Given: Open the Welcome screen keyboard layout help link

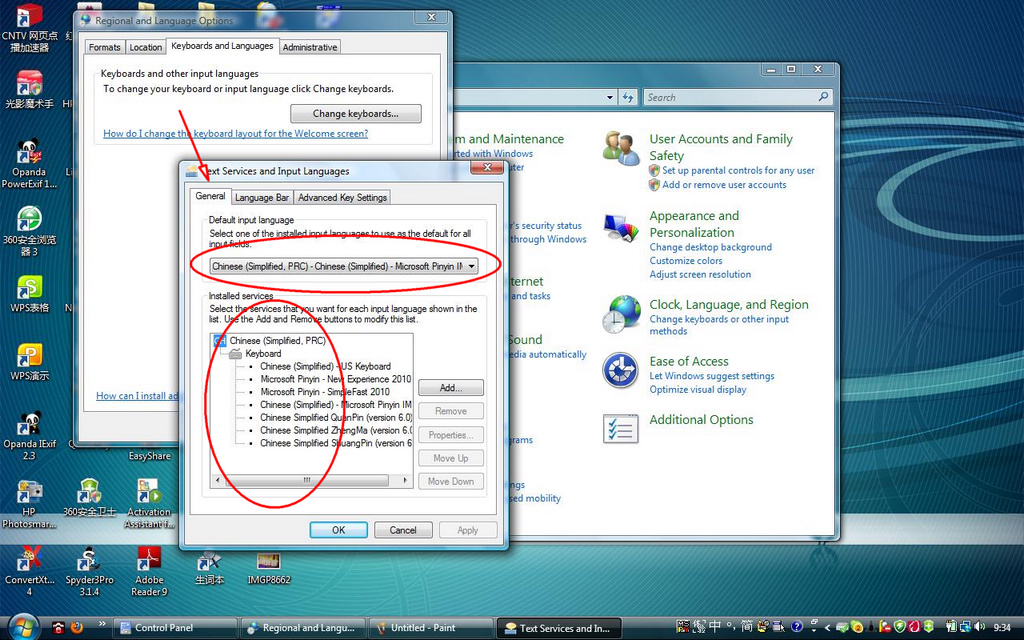Looking at the screenshot, I should click(236, 133).
